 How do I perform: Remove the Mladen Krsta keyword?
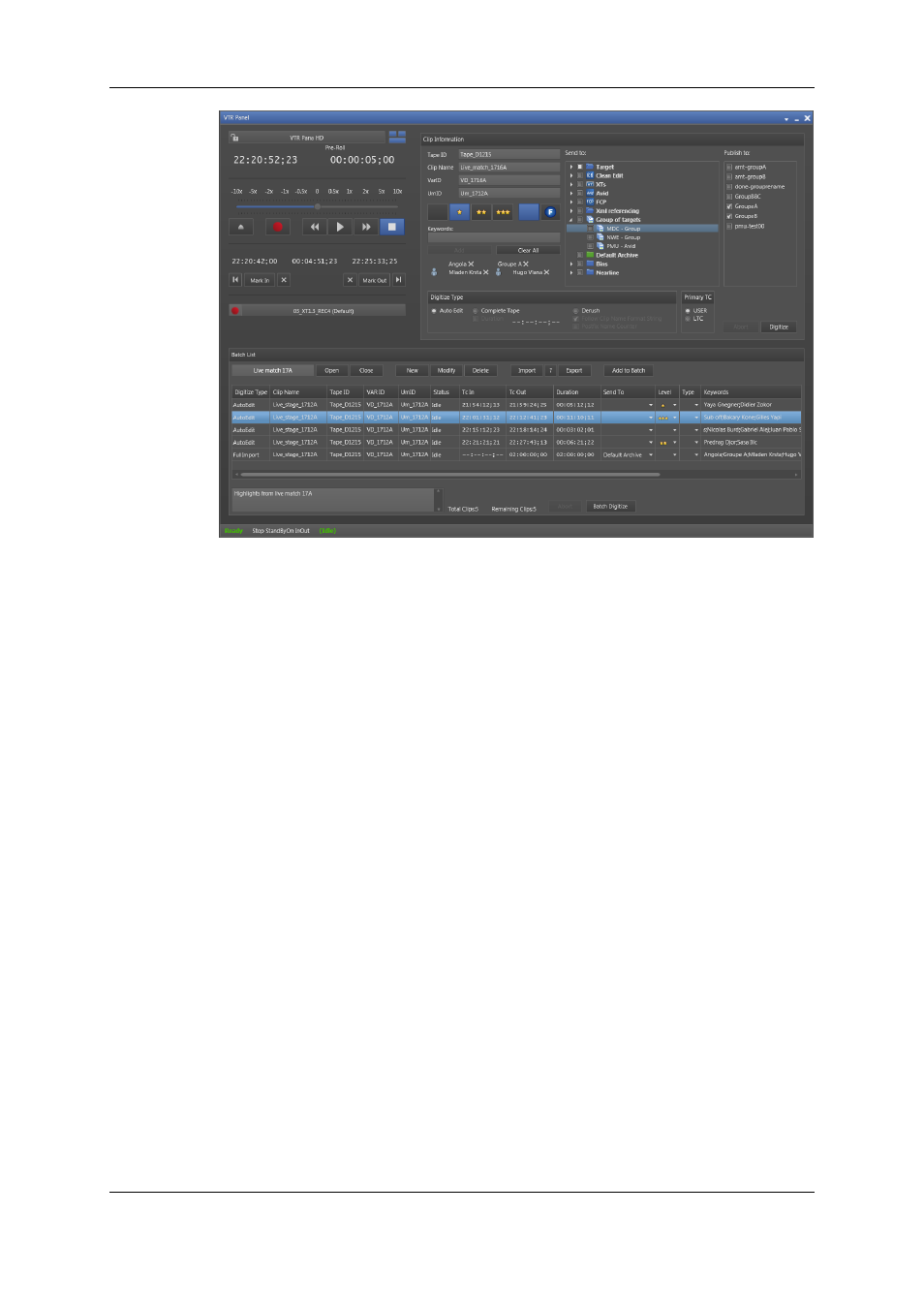[486, 272]
